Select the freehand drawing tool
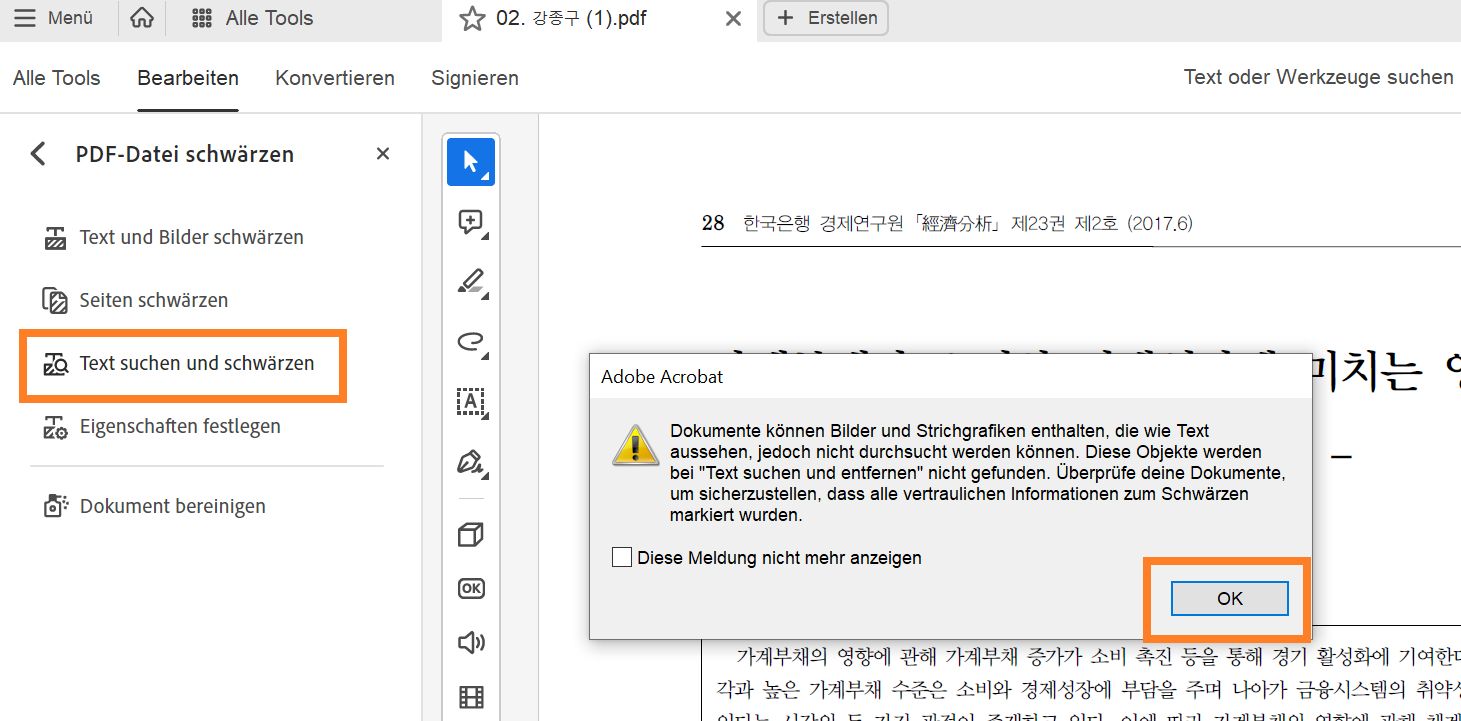This screenshot has height=721, width=1461. (468, 342)
